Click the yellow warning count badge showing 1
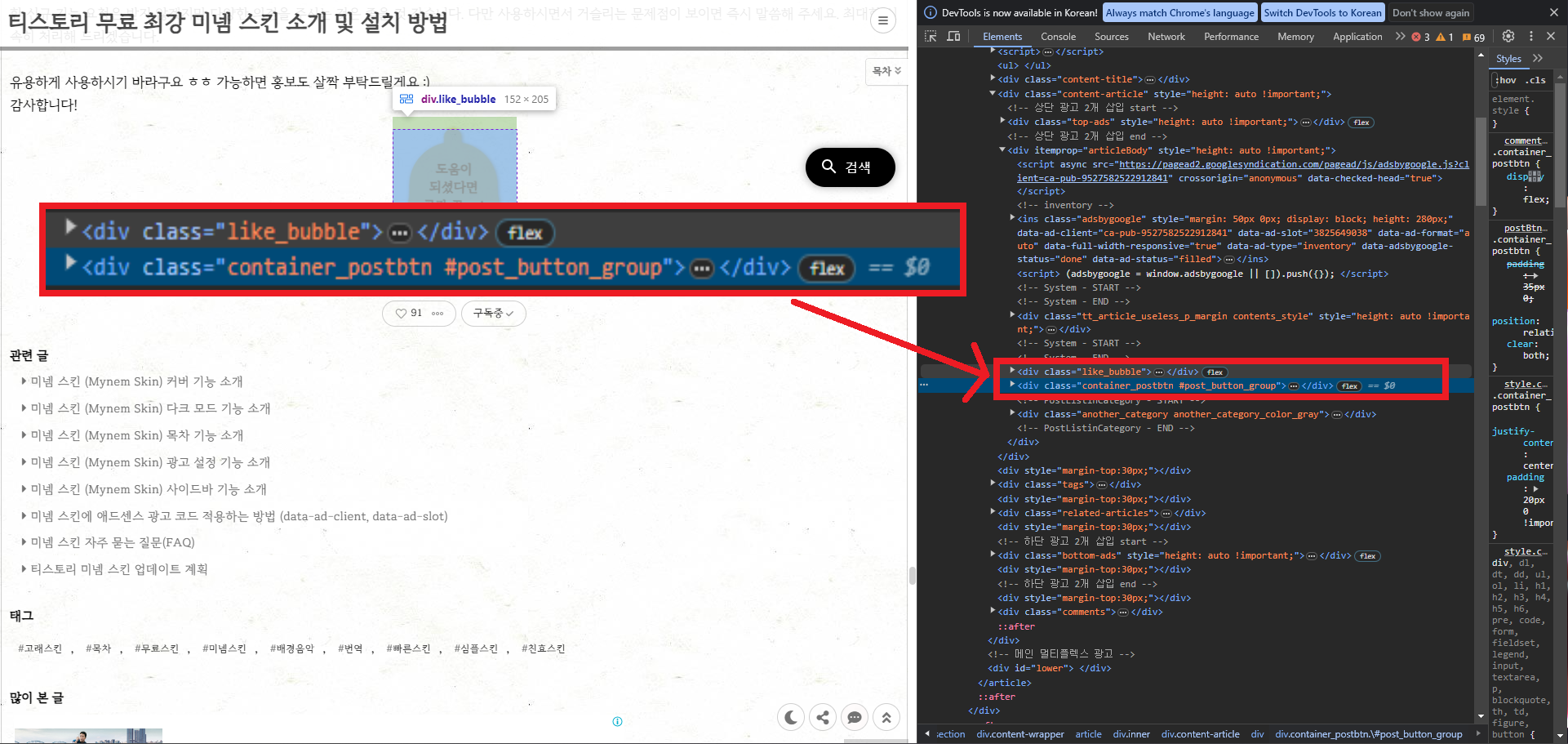1568x744 pixels. (x=1445, y=37)
